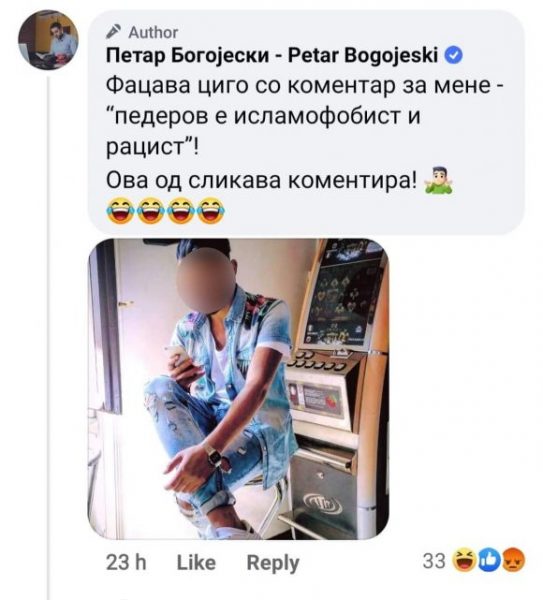Click the first laughing-crying emoji
Image resolution: width=543 pixels, height=600 pixels.
coord(120,210)
